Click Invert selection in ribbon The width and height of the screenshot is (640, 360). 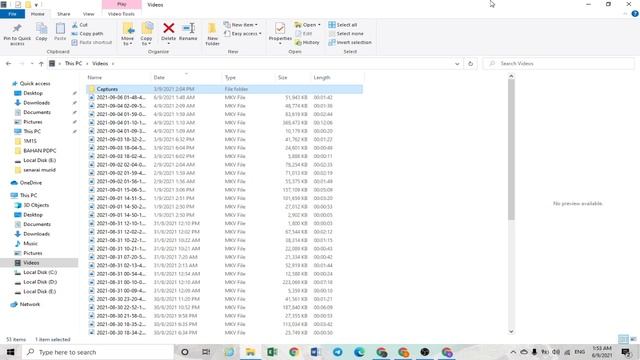click(x=350, y=42)
